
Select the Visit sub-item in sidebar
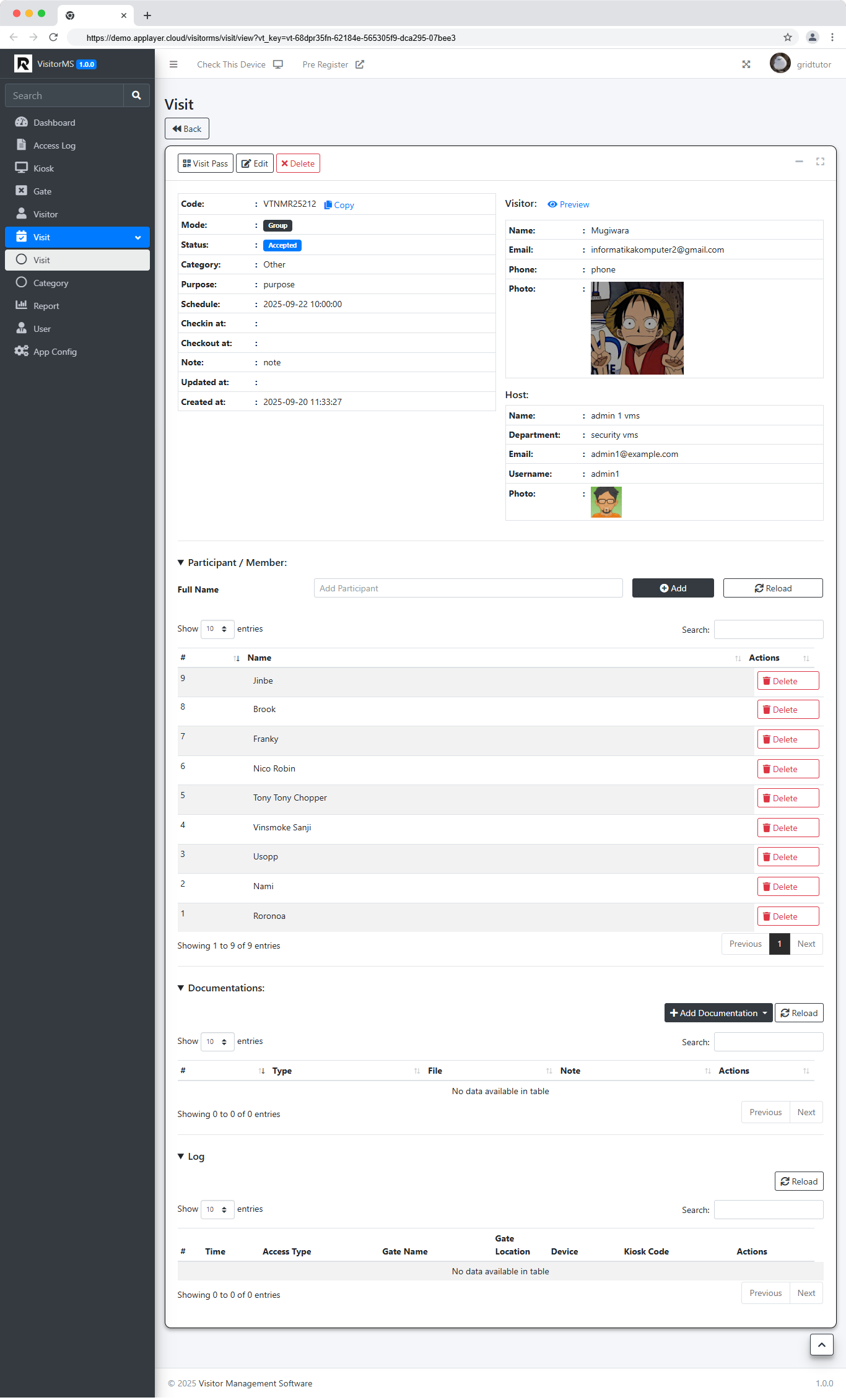pos(77,260)
